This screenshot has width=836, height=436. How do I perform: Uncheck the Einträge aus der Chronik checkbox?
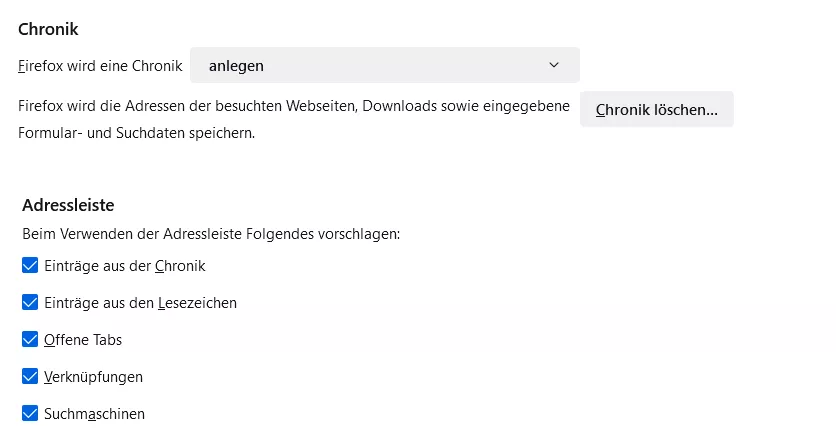point(29,266)
